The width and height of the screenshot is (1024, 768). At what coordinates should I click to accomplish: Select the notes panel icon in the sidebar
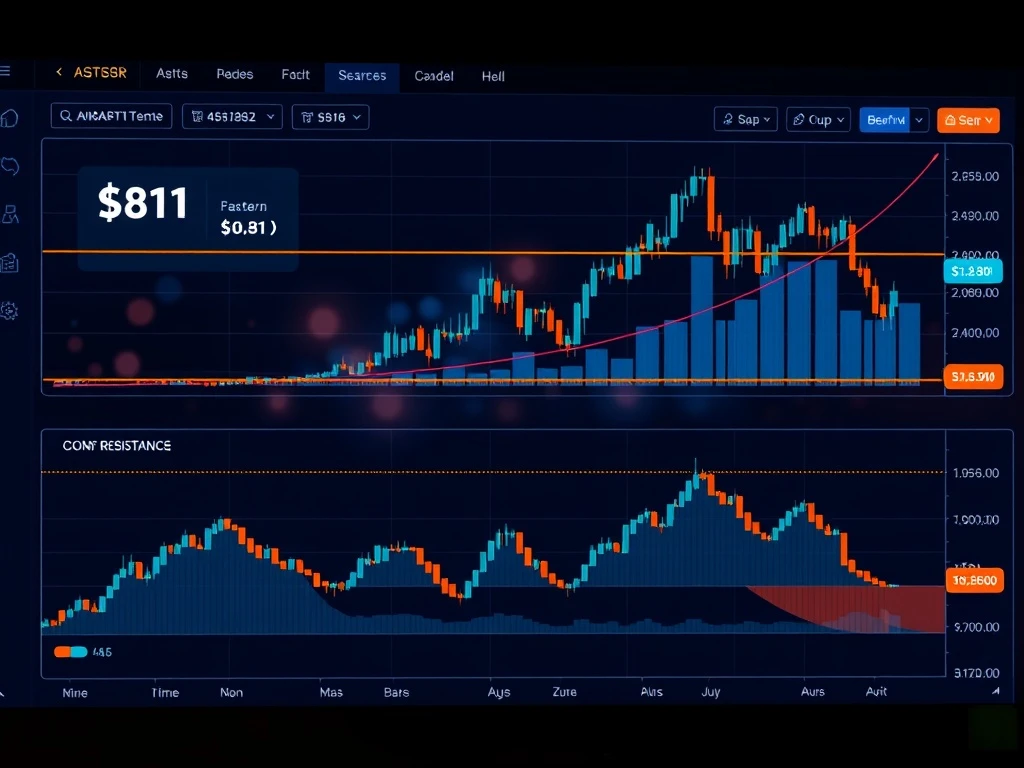click(10, 262)
